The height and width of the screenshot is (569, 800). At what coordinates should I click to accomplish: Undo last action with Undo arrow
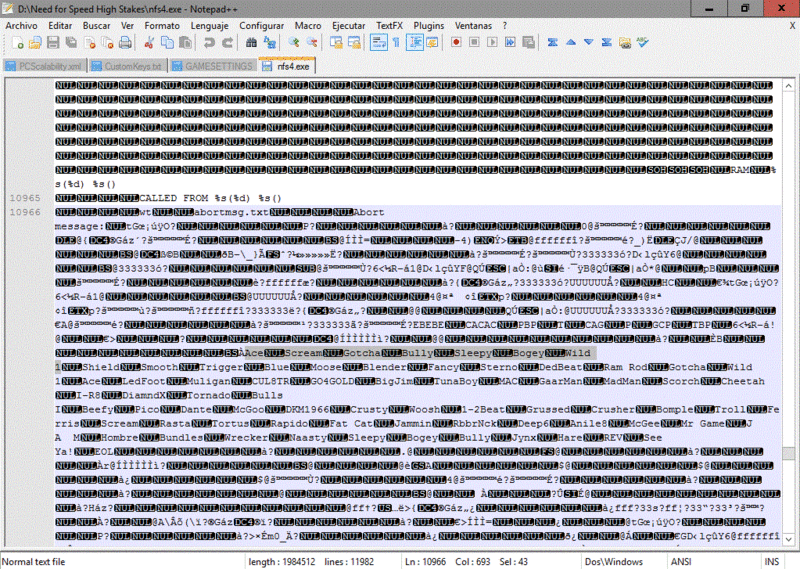(x=209, y=43)
